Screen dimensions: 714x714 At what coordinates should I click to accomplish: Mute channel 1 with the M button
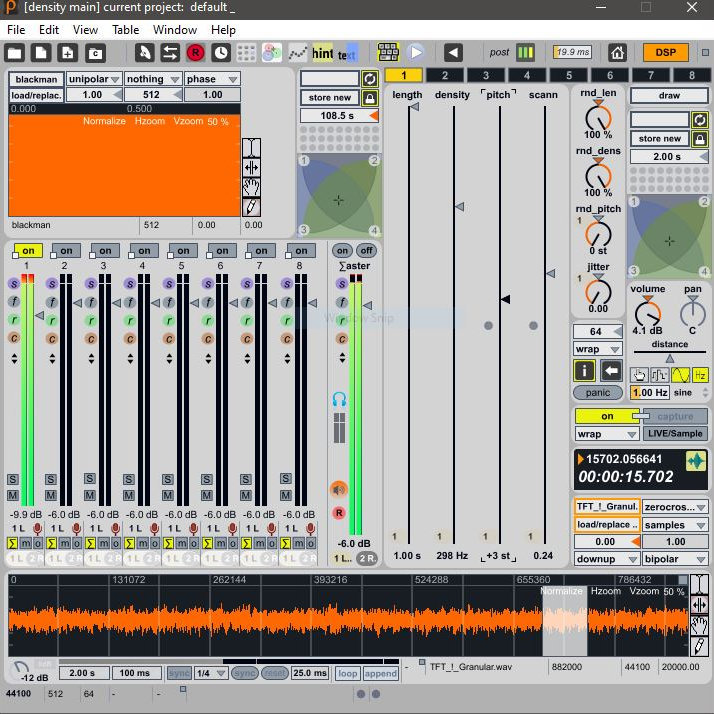pos(13,496)
